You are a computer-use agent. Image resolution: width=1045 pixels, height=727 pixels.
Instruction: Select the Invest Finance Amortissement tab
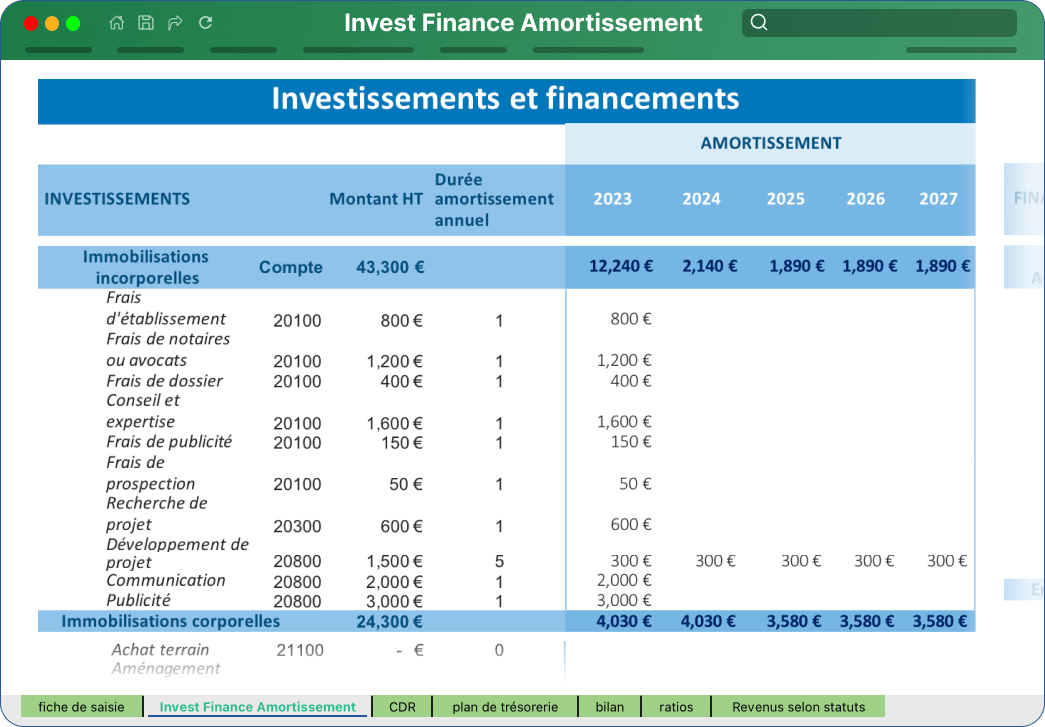point(257,707)
